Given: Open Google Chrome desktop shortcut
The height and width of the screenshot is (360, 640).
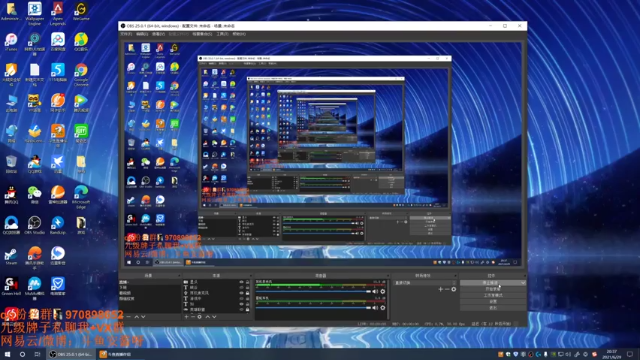Looking at the screenshot, I should point(81,74).
